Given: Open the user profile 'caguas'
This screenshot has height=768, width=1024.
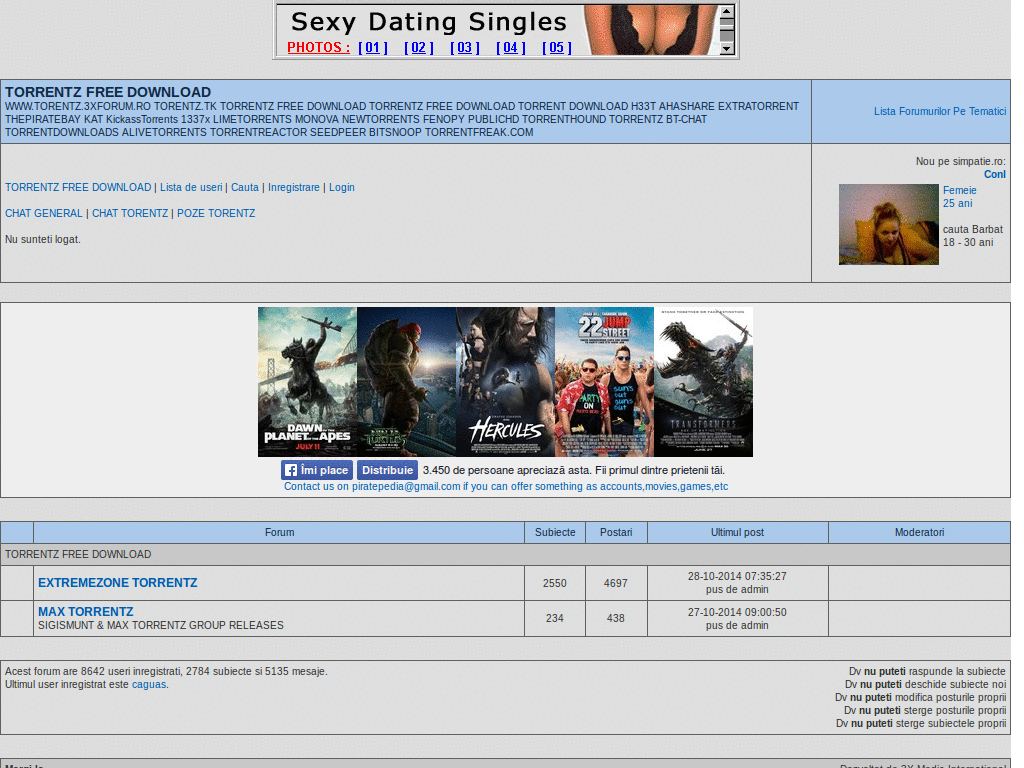Looking at the screenshot, I should [x=149, y=684].
